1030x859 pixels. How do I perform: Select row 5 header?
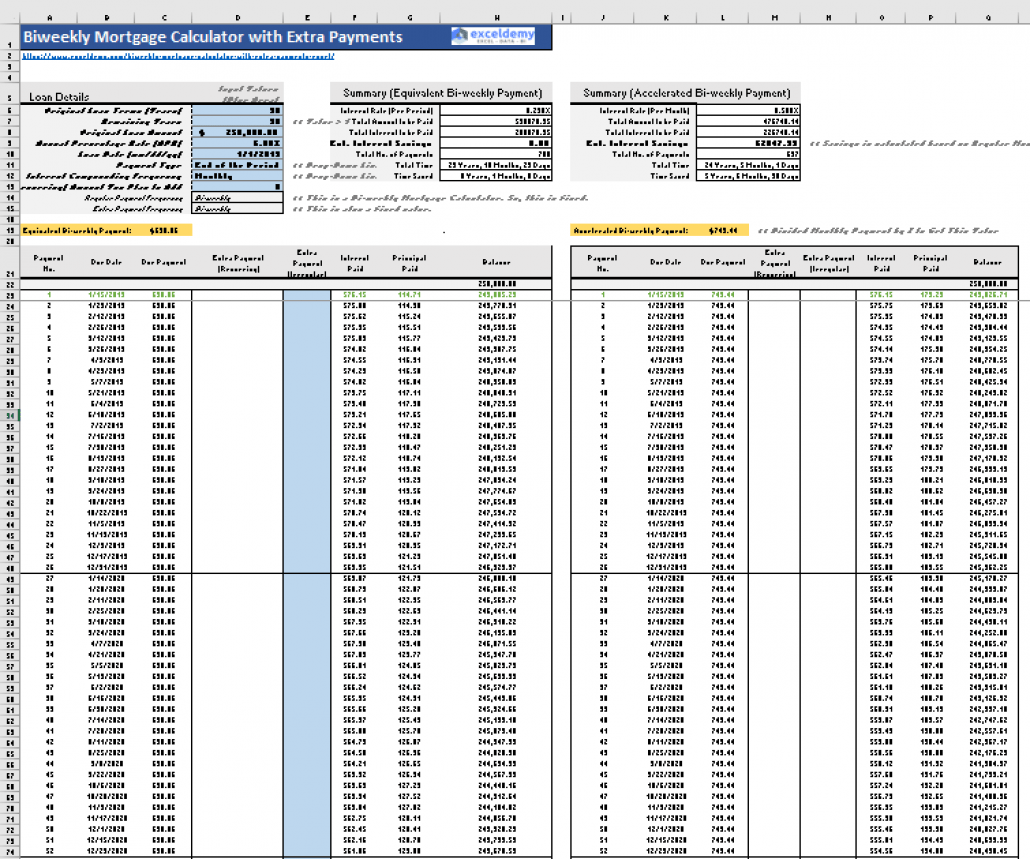[x=10, y=93]
